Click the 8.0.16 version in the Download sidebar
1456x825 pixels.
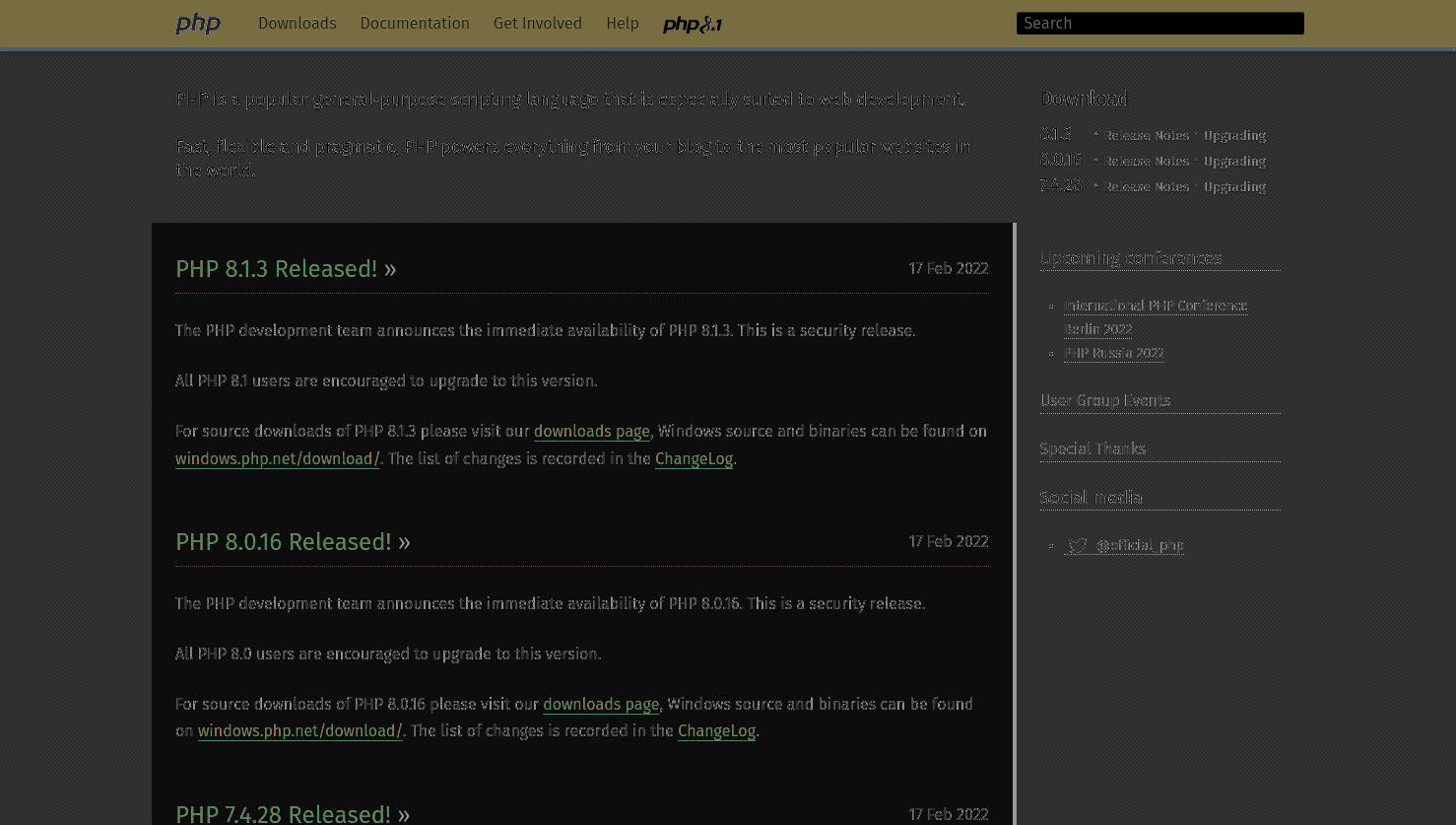1061,160
